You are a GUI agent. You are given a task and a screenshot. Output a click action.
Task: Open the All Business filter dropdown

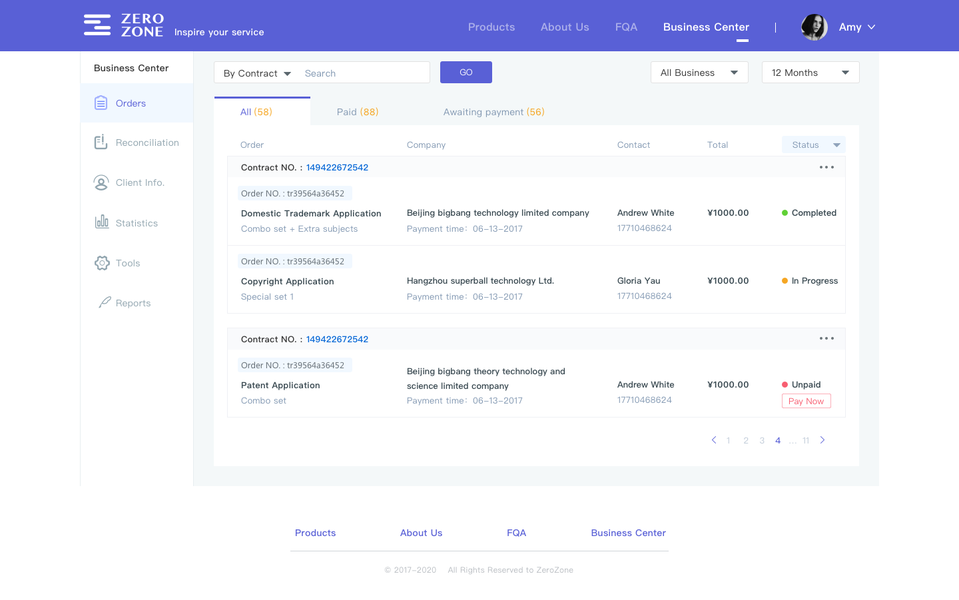coord(699,72)
